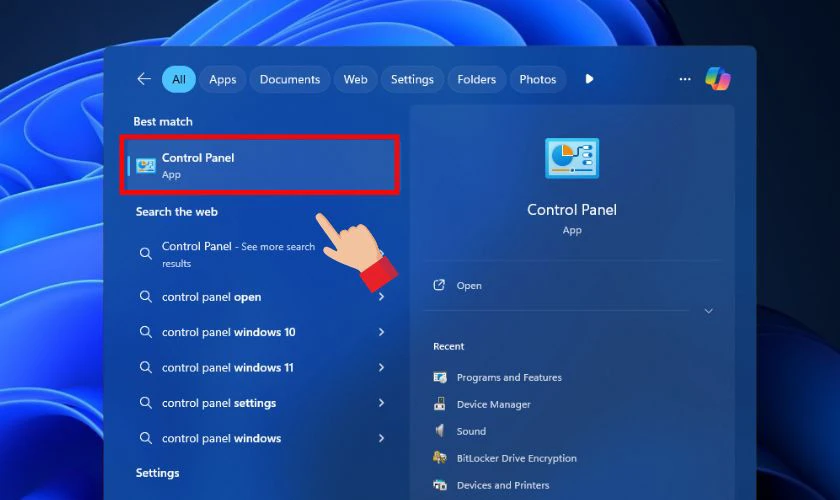Select the 'control panel open' suggestion text
The image size is (840, 500).
212,297
